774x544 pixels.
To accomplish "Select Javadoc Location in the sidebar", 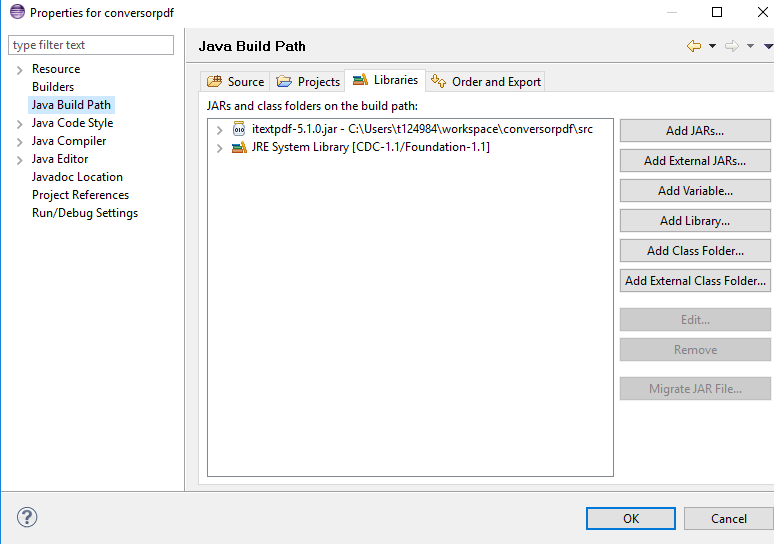I will point(77,177).
